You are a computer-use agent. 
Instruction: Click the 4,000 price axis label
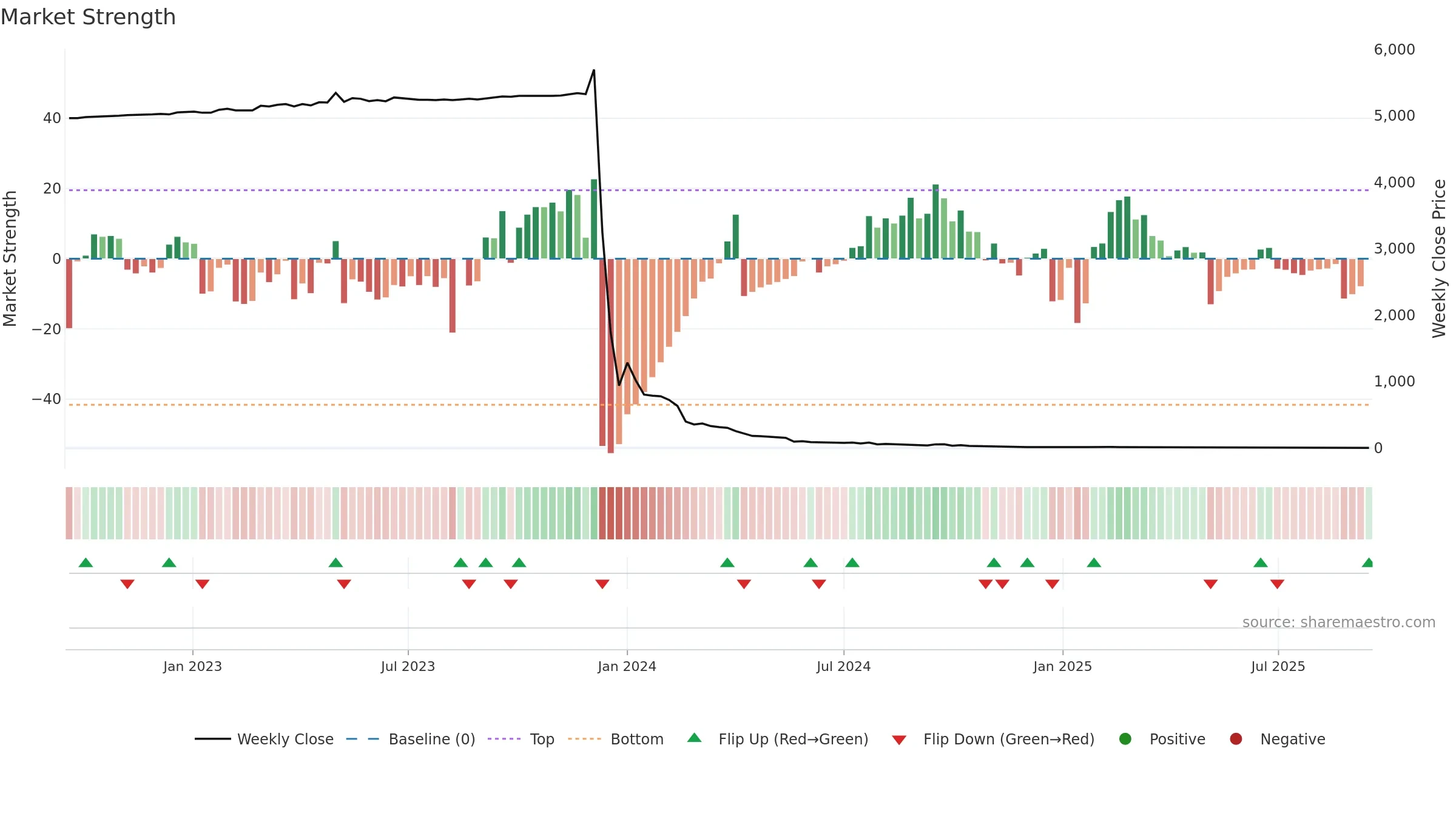(x=1394, y=183)
